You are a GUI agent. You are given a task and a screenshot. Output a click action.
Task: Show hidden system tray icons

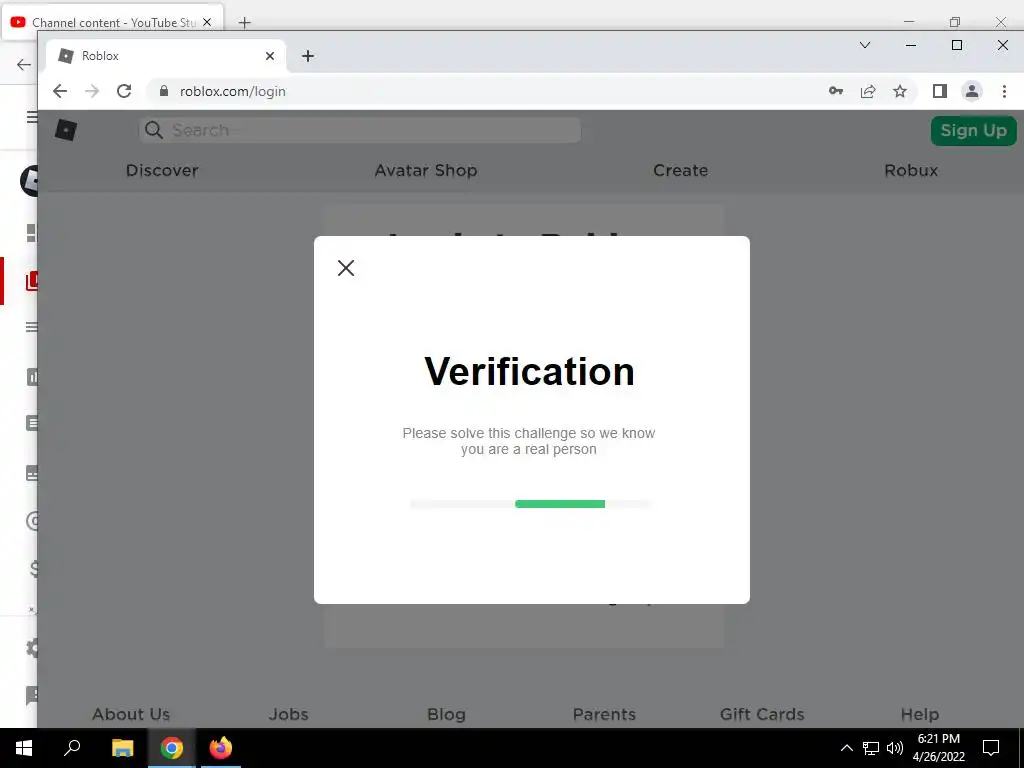click(x=846, y=748)
